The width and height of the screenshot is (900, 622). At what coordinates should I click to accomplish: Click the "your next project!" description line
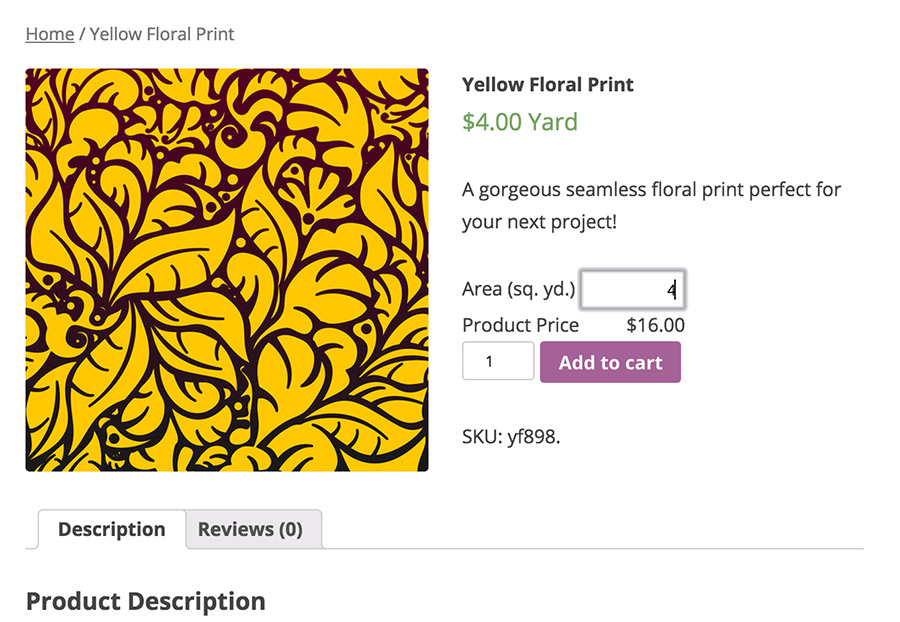tap(539, 222)
